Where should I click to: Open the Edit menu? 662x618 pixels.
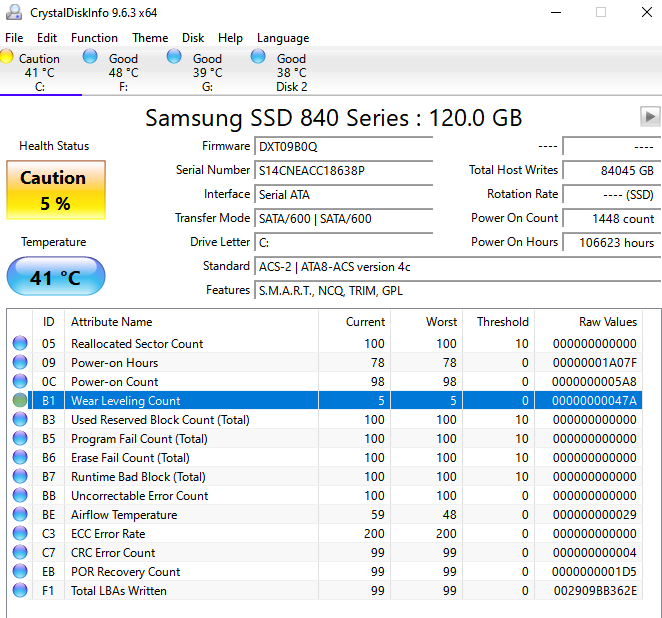[x=47, y=38]
